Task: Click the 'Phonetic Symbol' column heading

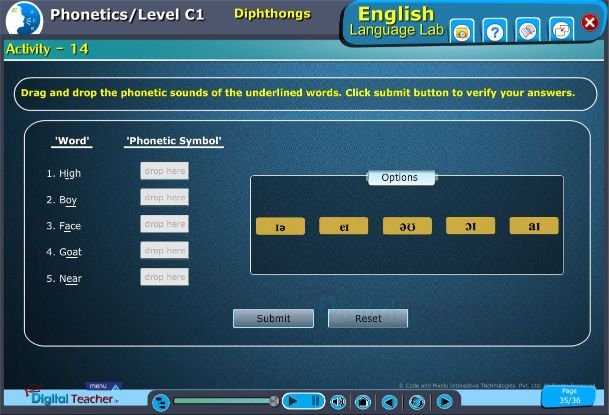Action: (x=174, y=141)
